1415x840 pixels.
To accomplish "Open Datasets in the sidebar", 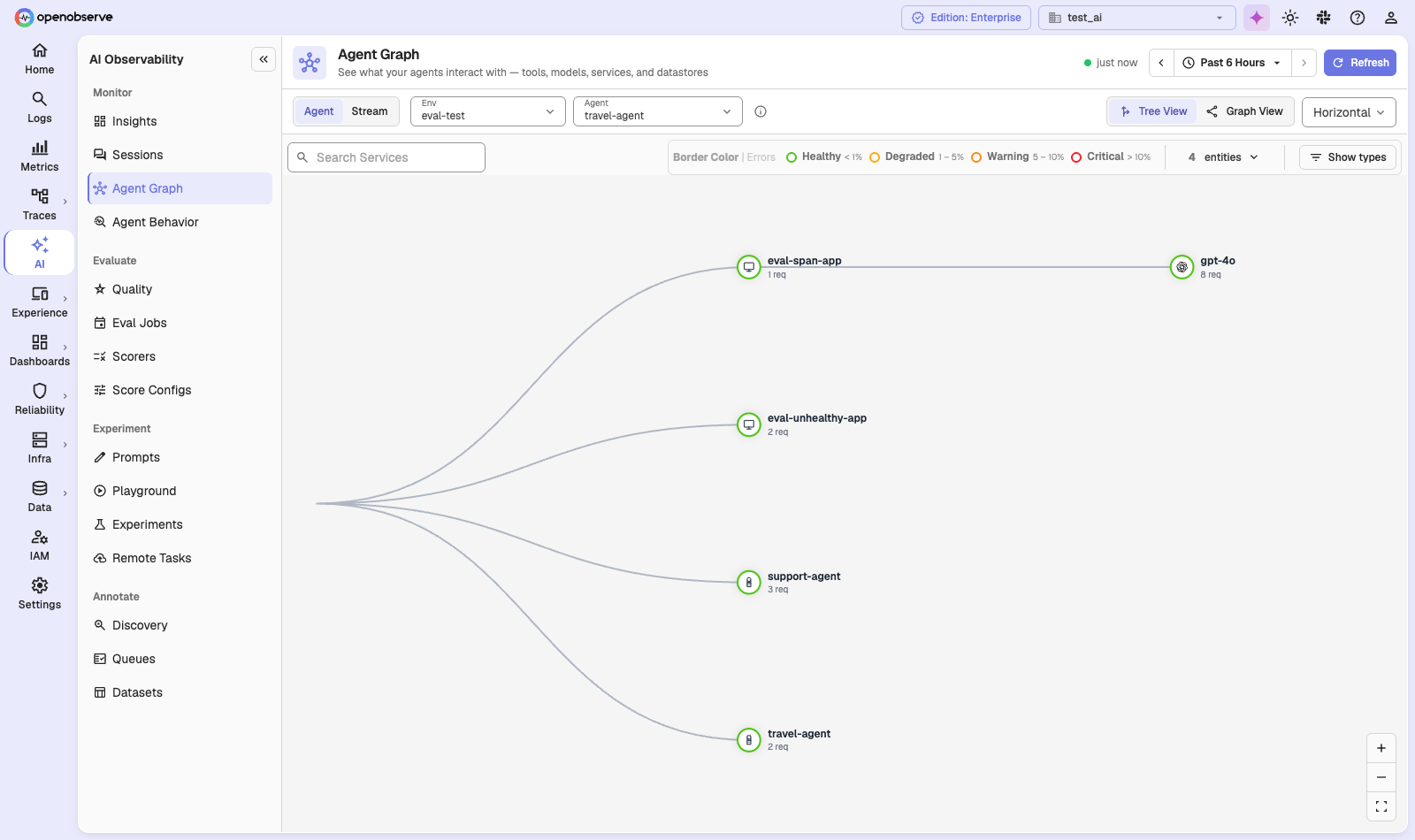I will pyautogui.click(x=180, y=692).
